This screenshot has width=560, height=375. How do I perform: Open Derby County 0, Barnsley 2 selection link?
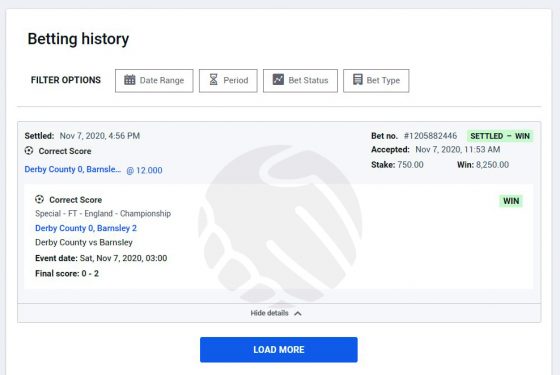click(x=86, y=228)
